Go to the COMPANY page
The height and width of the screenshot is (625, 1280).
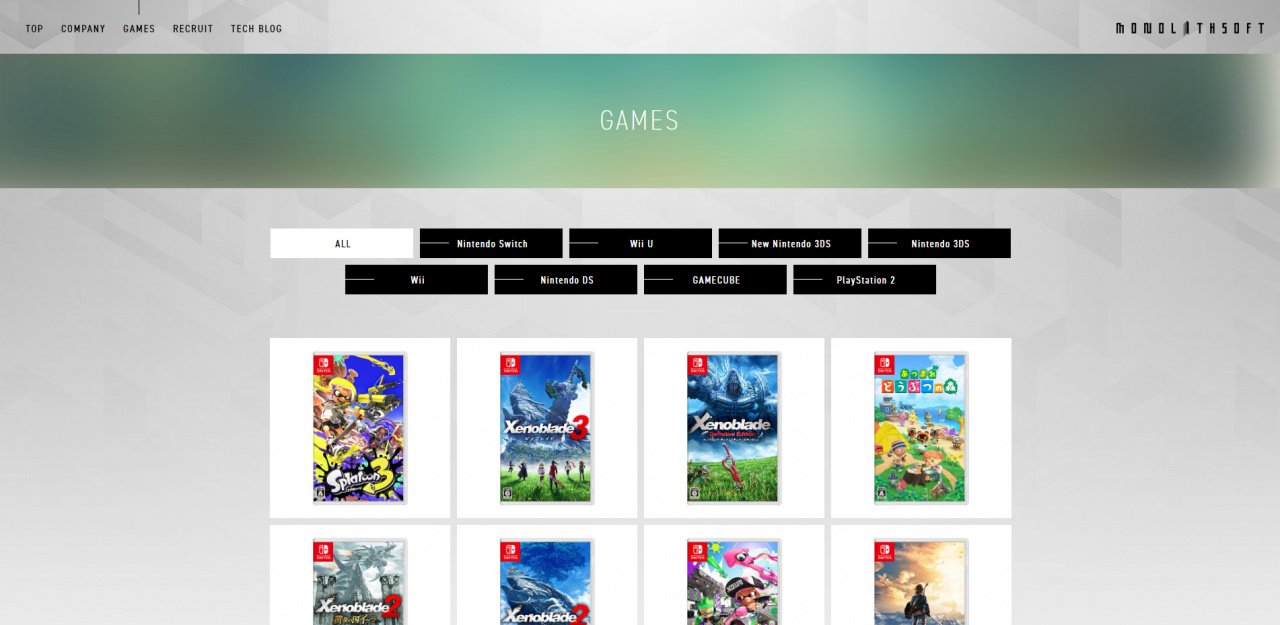83,29
